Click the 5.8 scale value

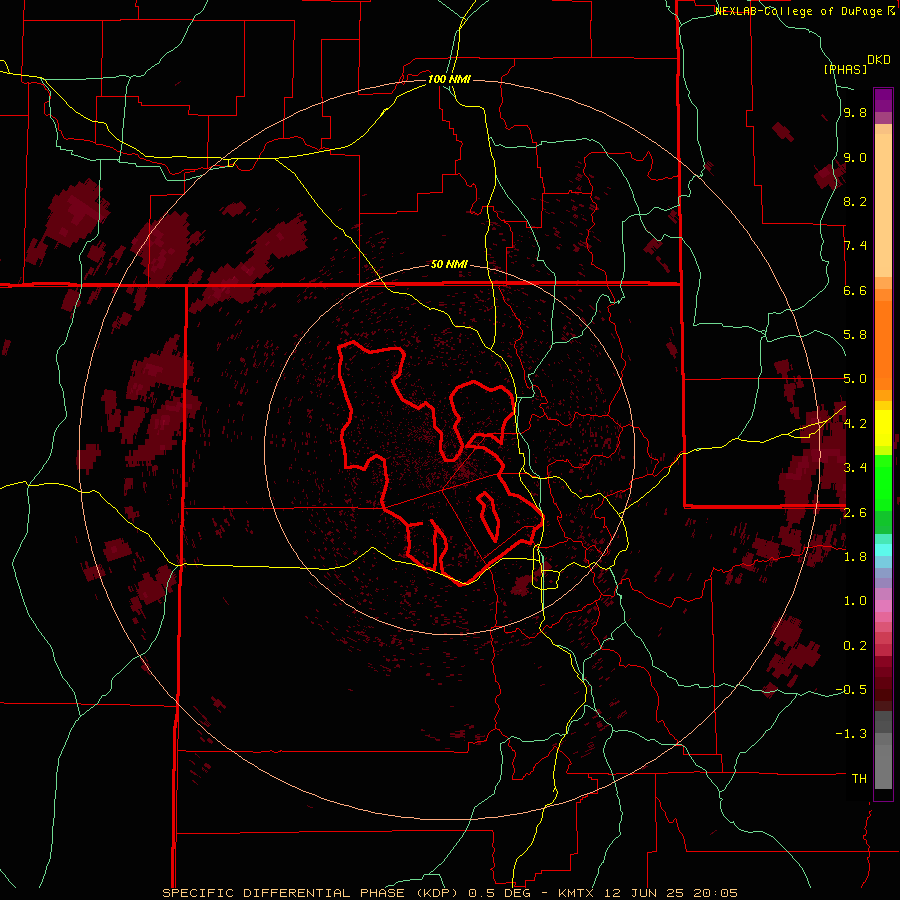point(855,335)
